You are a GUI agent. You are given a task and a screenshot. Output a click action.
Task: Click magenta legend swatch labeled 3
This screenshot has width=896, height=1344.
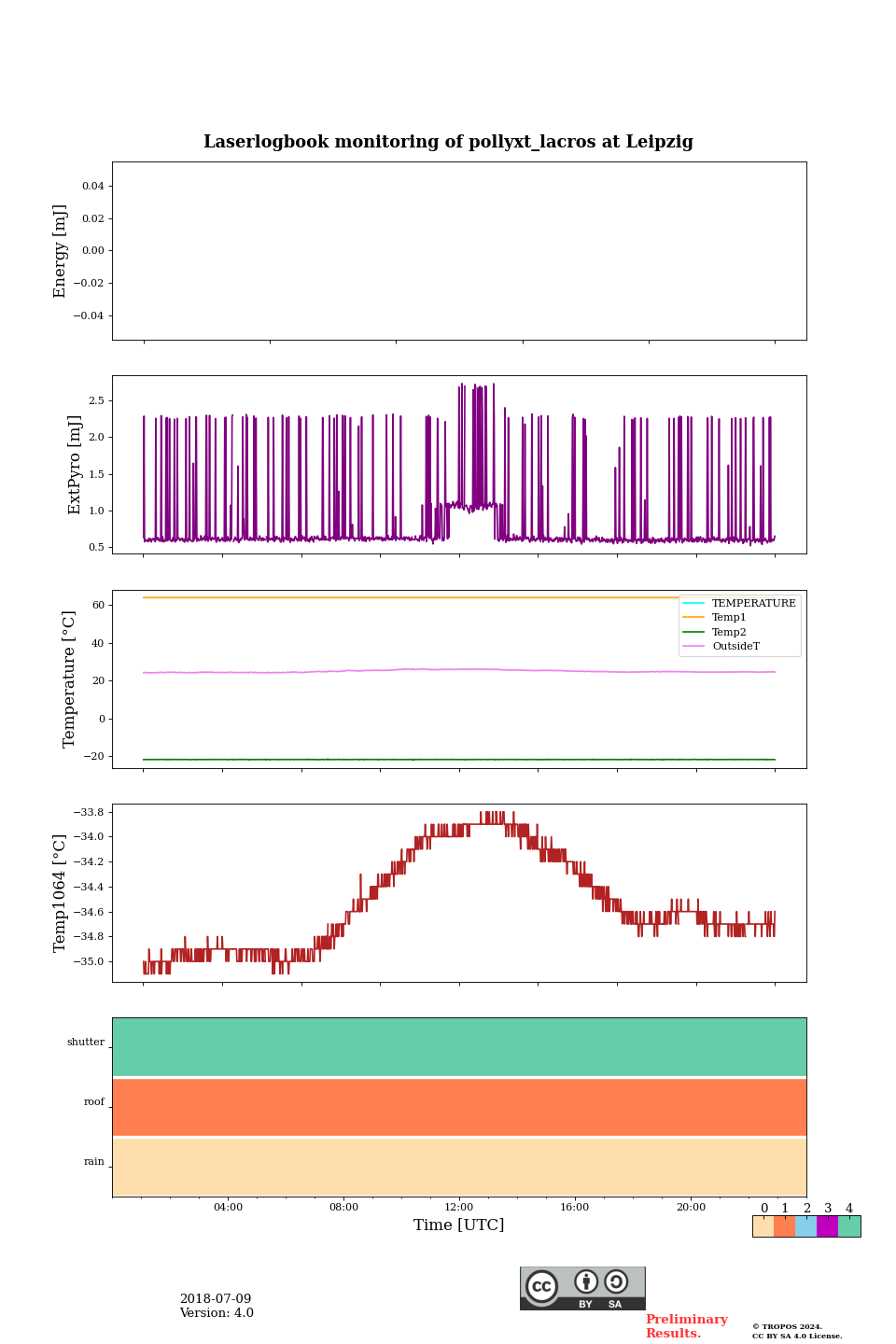coord(828,1226)
